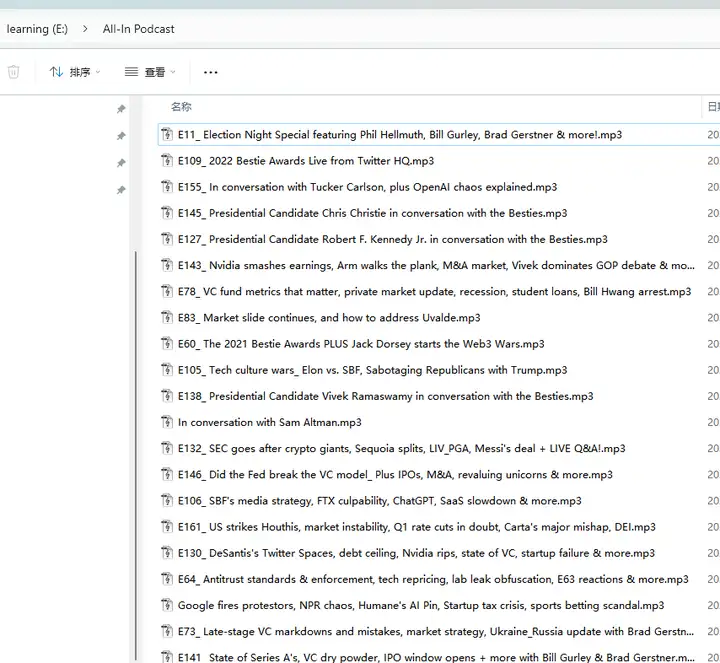The width and height of the screenshot is (720, 663).
Task: Select E60_ The 2021 Bestie Awards file name
Action: coord(361,344)
